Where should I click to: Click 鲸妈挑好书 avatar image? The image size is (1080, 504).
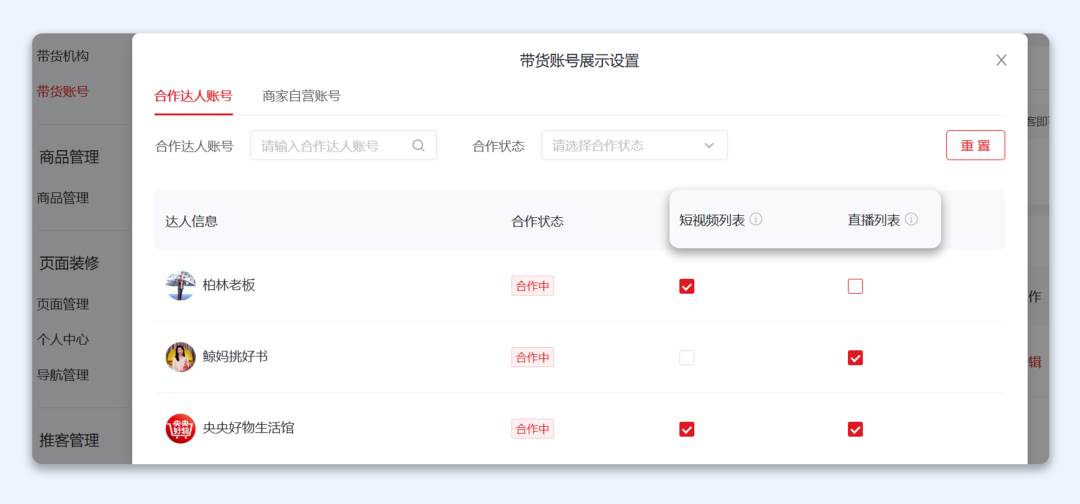(x=180, y=357)
